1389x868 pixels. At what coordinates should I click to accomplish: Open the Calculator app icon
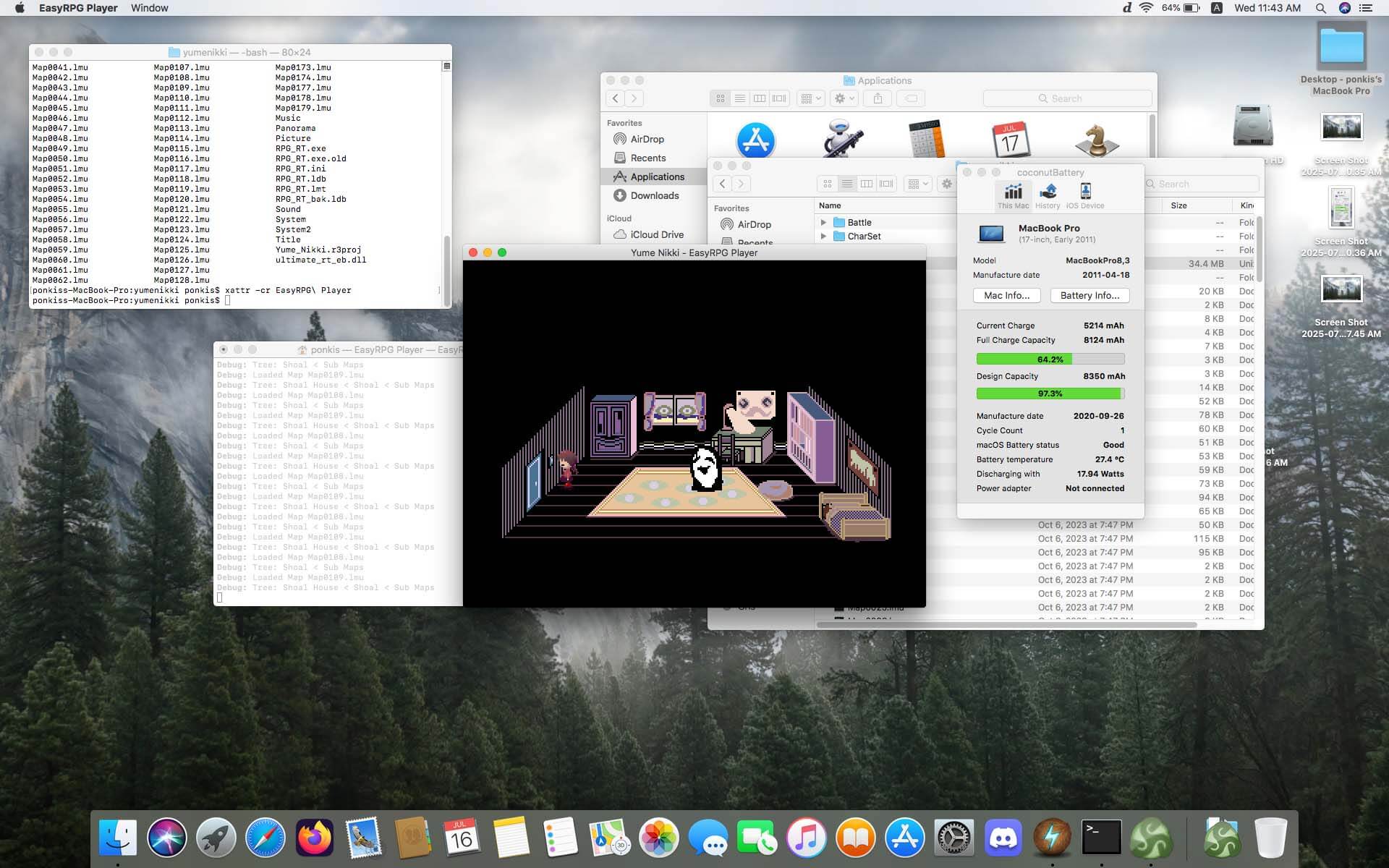[x=927, y=139]
